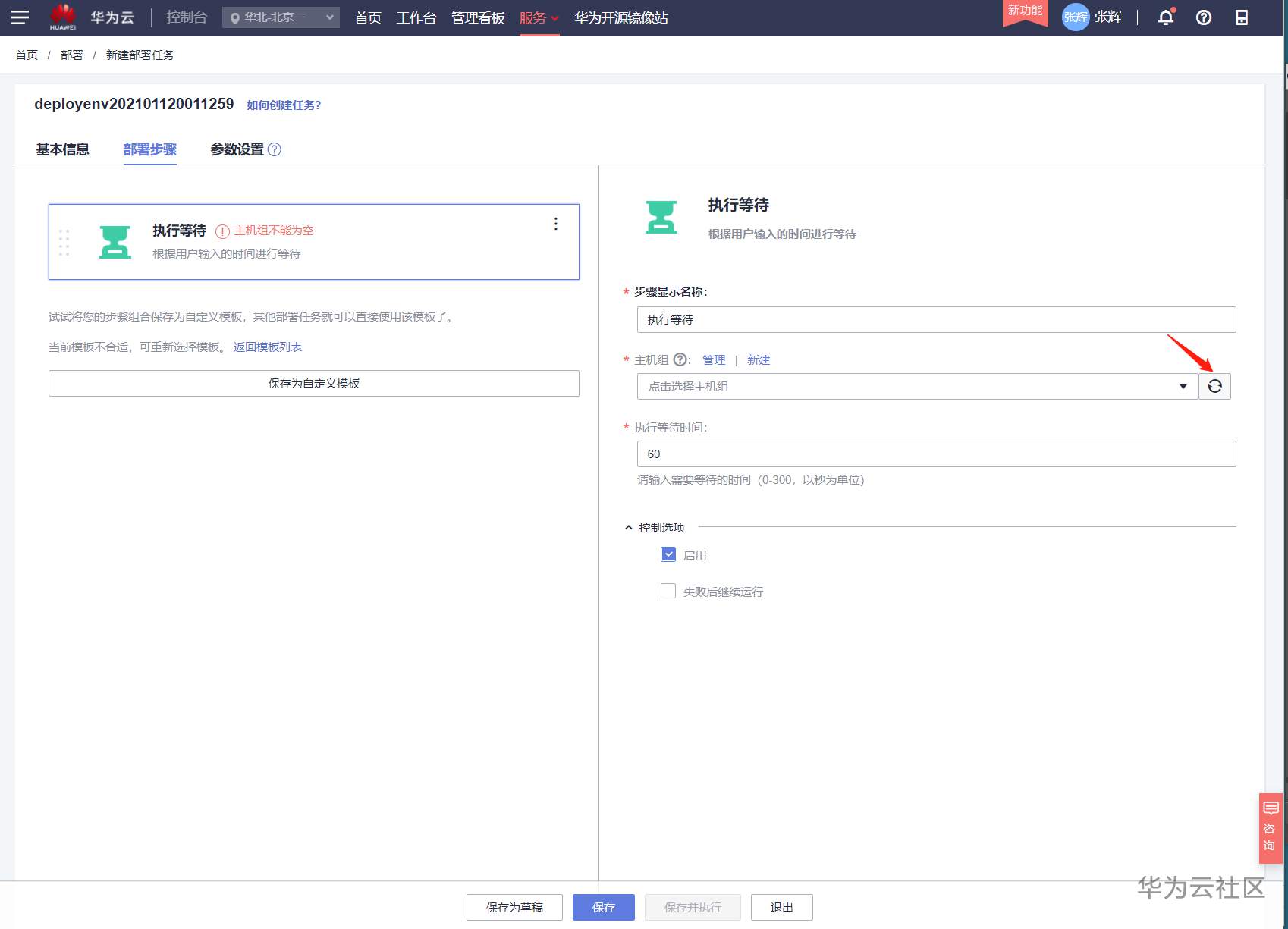Click the drag handle on 执行等待 step

64,243
